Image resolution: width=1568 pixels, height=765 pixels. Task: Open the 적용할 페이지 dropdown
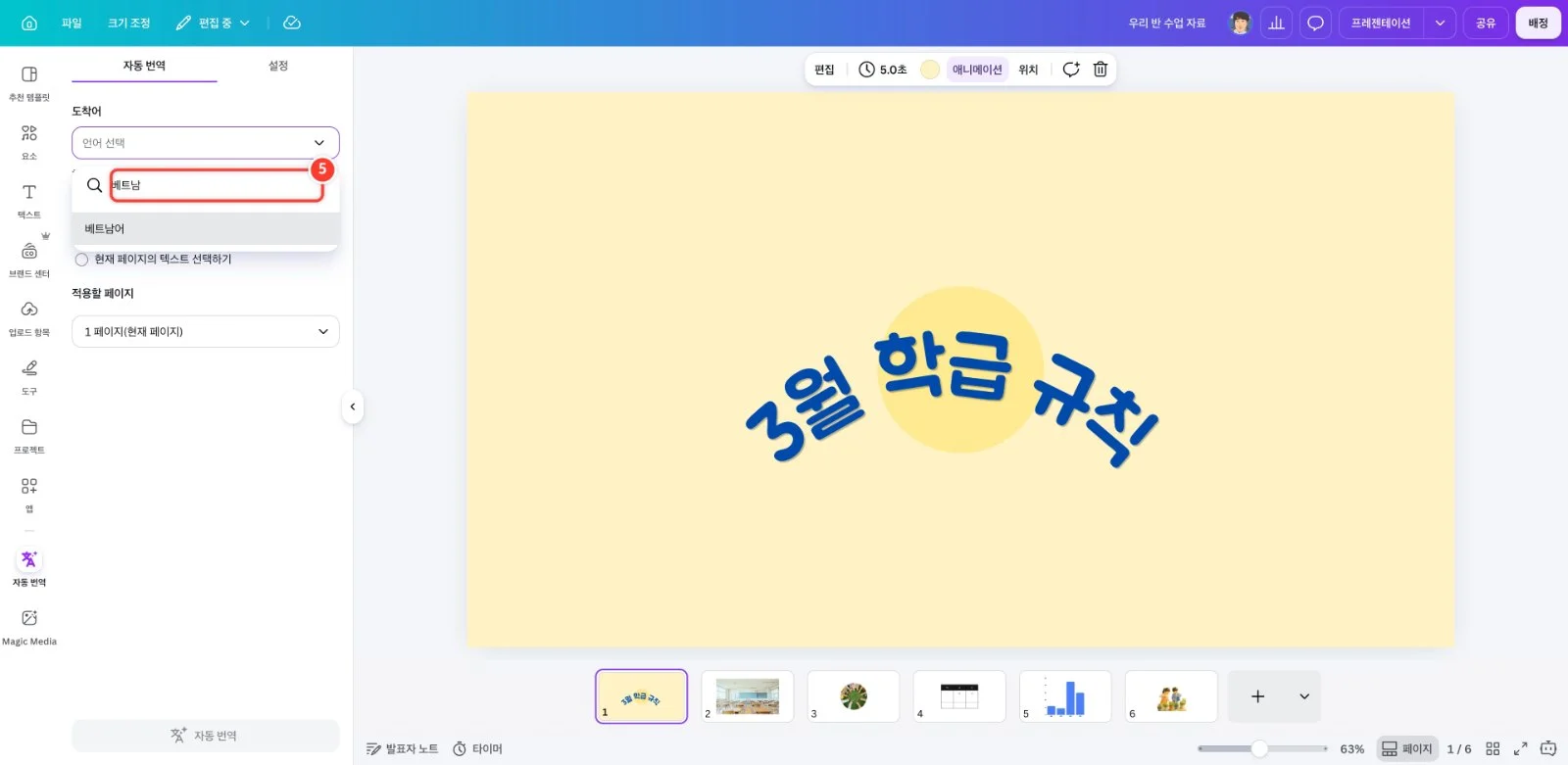coord(206,331)
